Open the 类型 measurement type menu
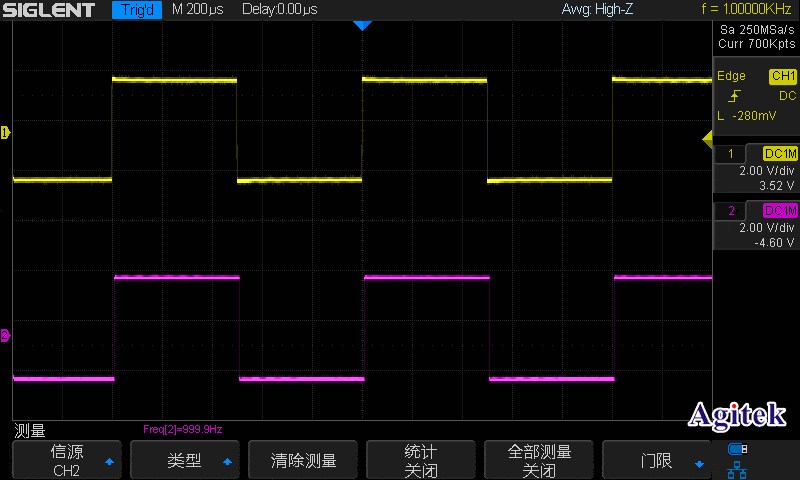This screenshot has height=480, width=800. coord(185,460)
